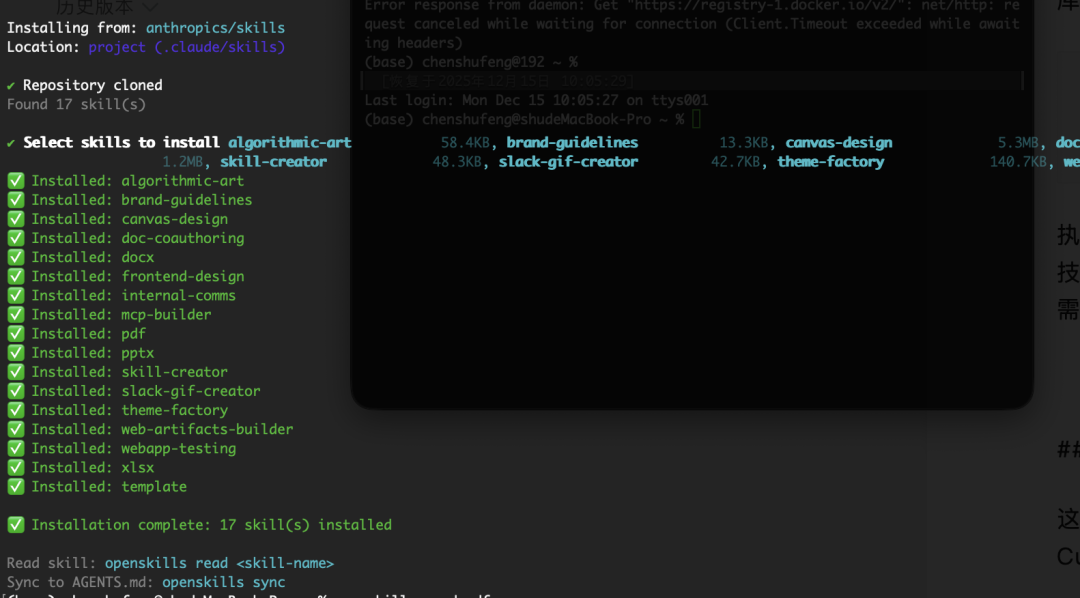This screenshot has width=1080, height=598.
Task: Click green check icon beside Installation complete
Action: pos(15,525)
